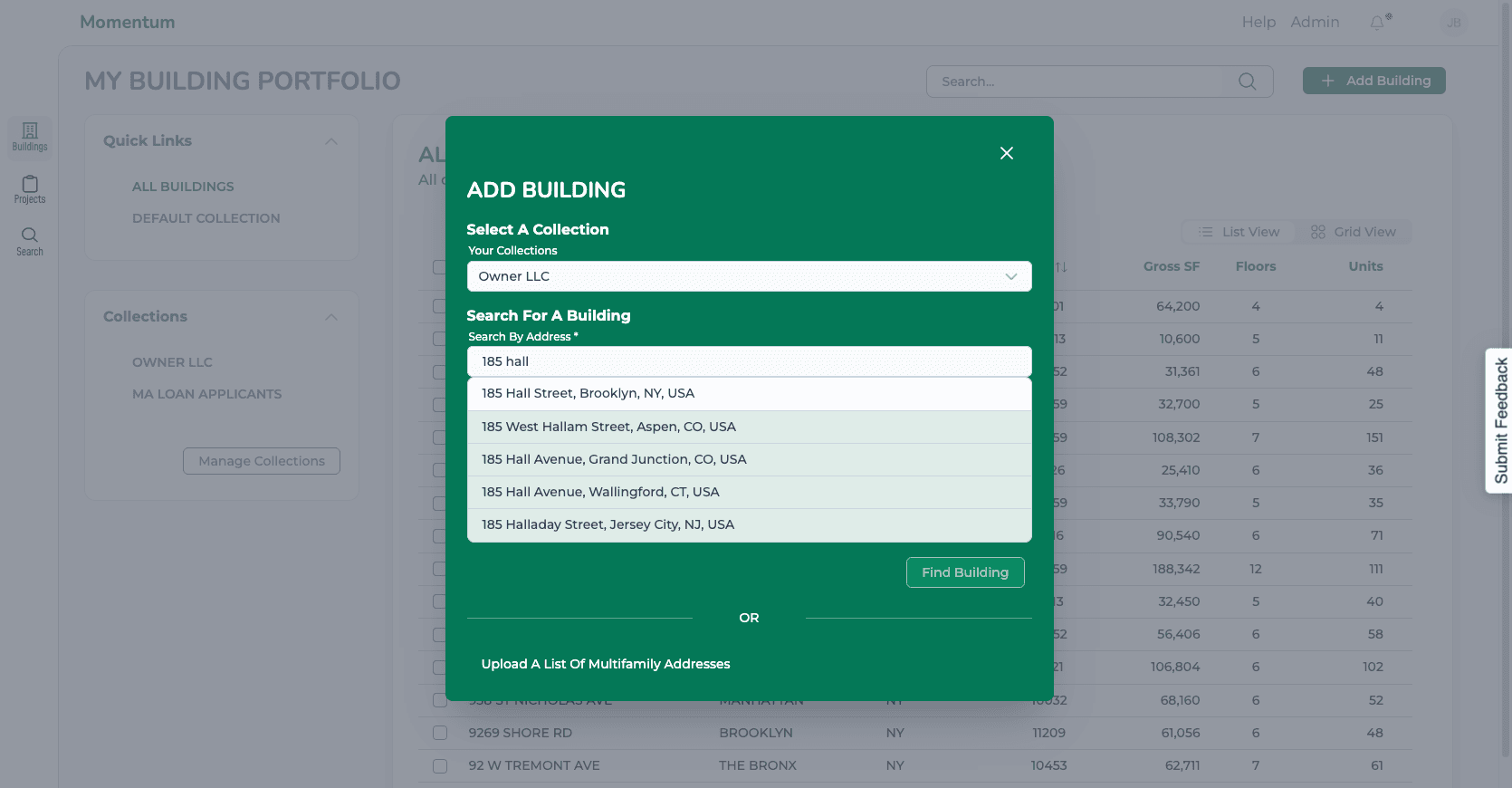The image size is (1512, 788).
Task: Open the Projects sidebar icon
Action: 30,189
